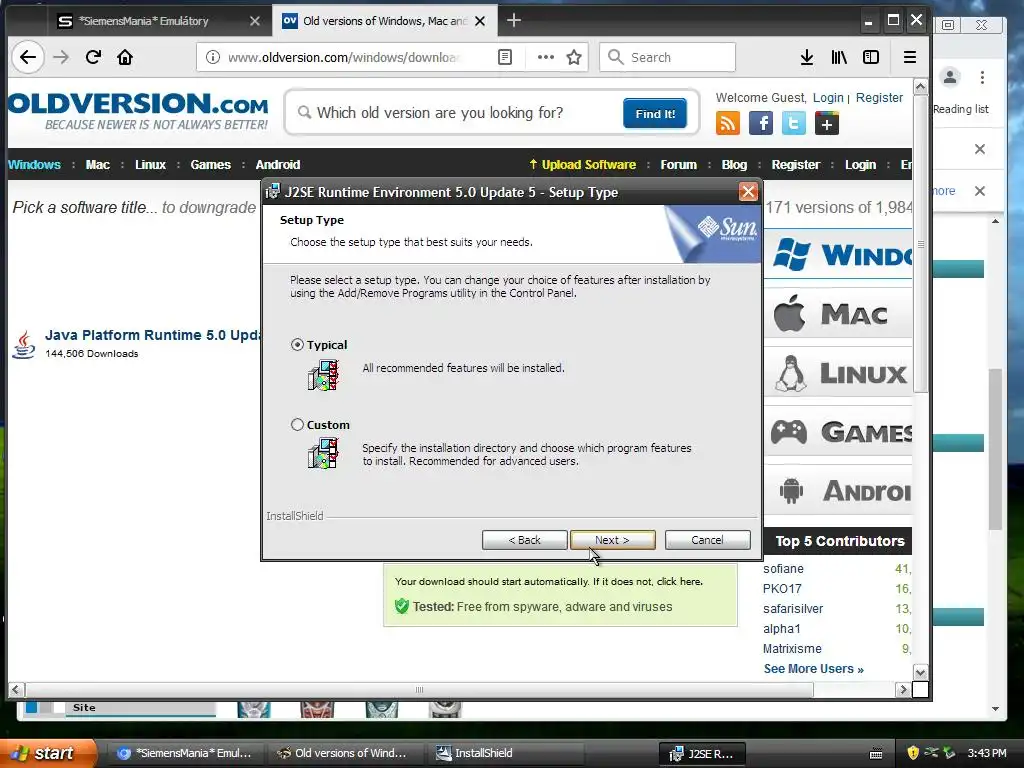The height and width of the screenshot is (768, 1024).
Task: Click the security shield tray icon
Action: pos(913,753)
